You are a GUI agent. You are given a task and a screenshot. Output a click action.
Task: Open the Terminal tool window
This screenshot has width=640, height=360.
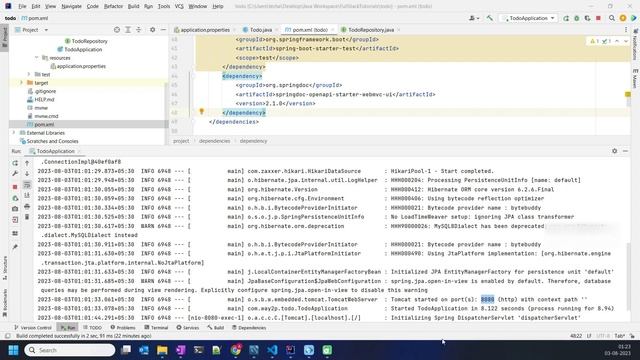coord(156,327)
